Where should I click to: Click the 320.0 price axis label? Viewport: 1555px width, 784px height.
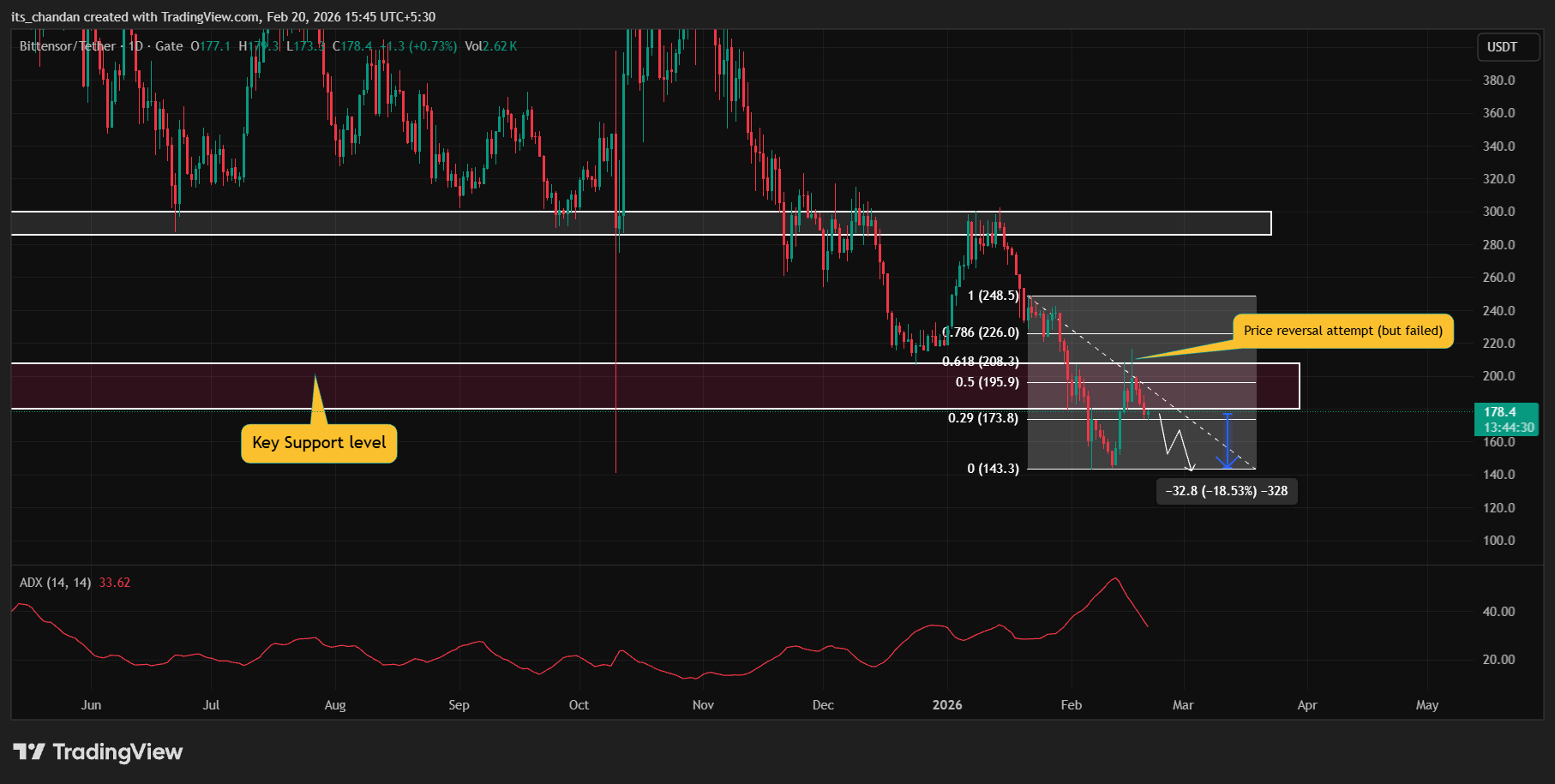1499,179
